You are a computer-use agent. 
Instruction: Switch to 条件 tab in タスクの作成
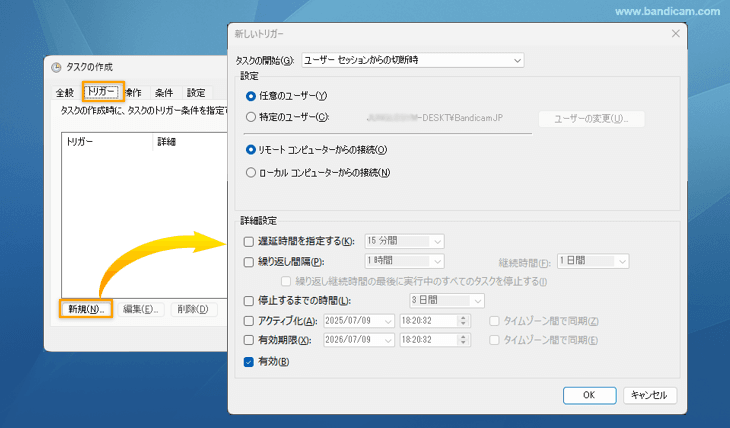click(x=164, y=93)
